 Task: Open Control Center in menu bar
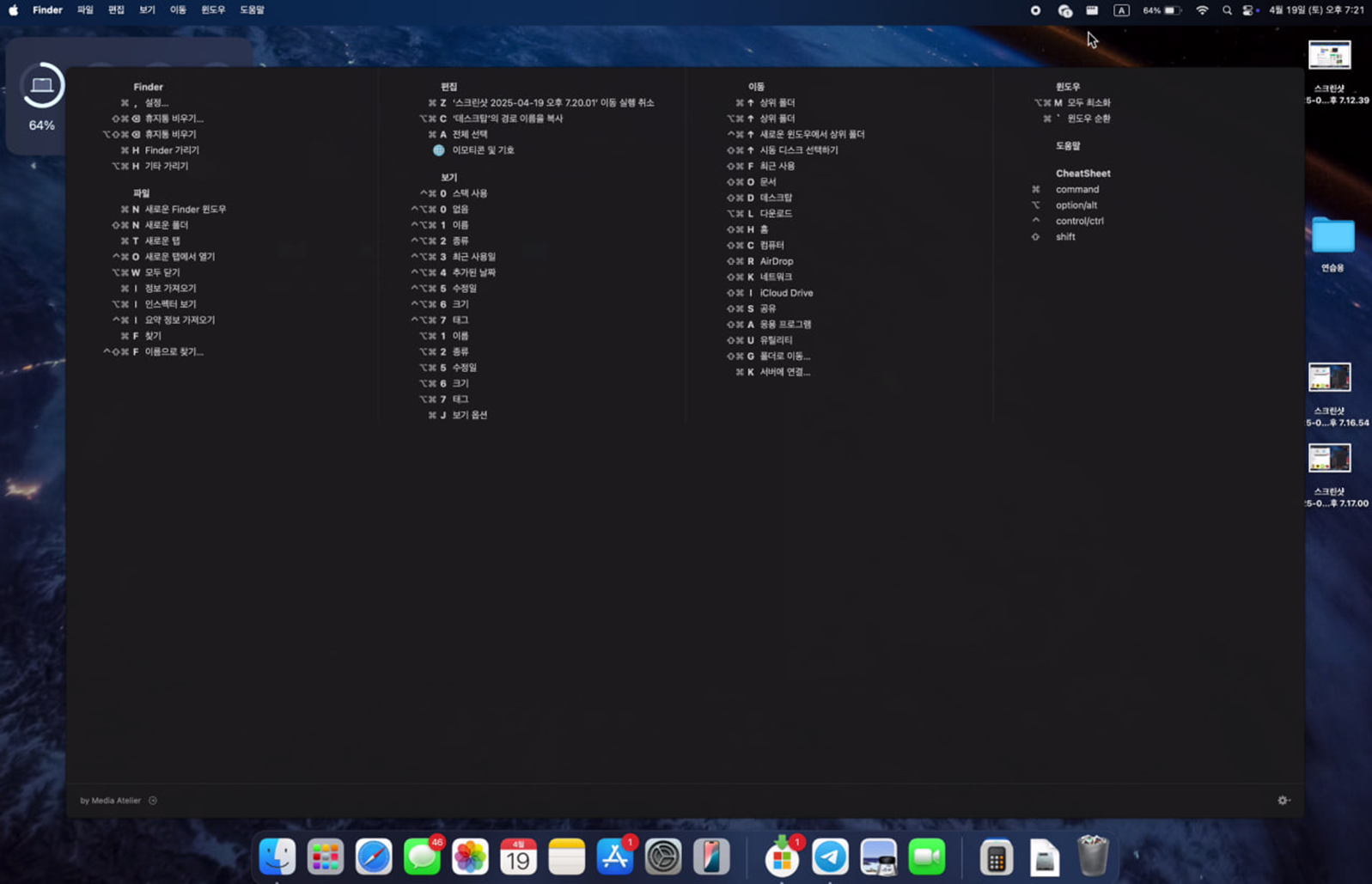point(1250,10)
